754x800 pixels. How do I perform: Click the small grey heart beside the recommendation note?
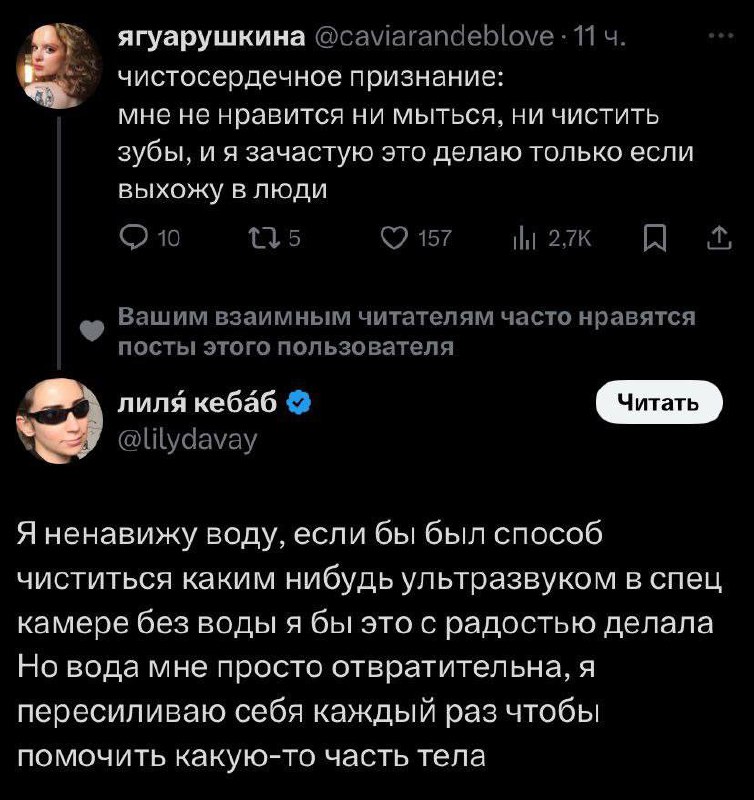[x=90, y=331]
